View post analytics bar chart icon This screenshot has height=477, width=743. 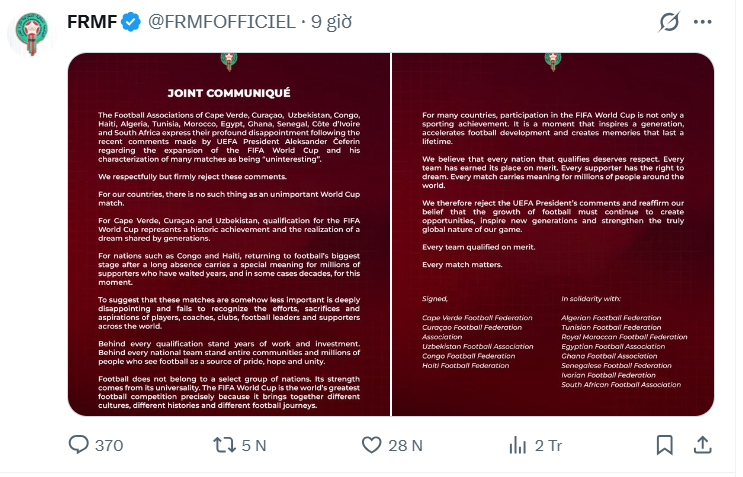point(517,445)
